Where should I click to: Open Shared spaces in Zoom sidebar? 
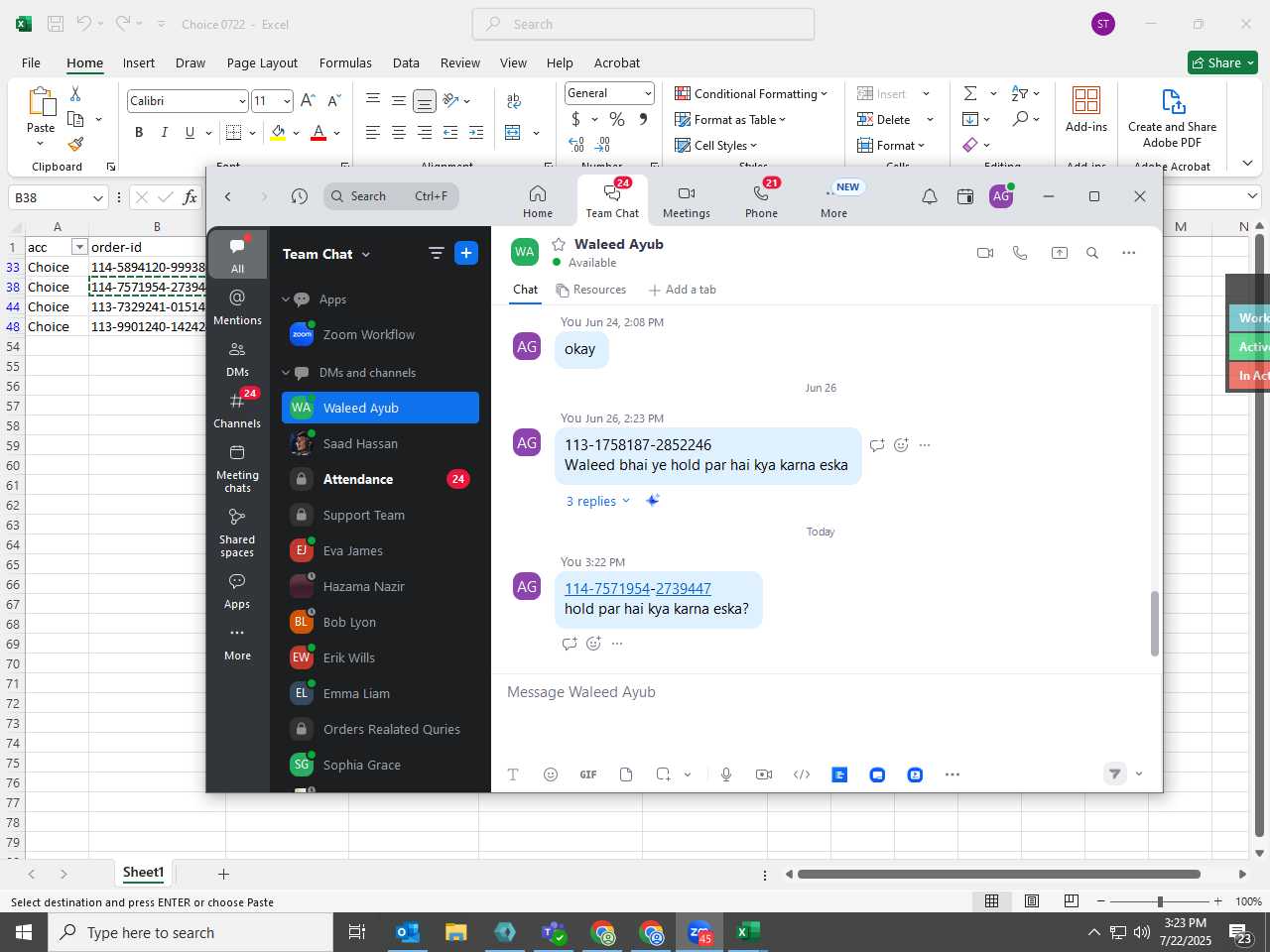tap(237, 533)
